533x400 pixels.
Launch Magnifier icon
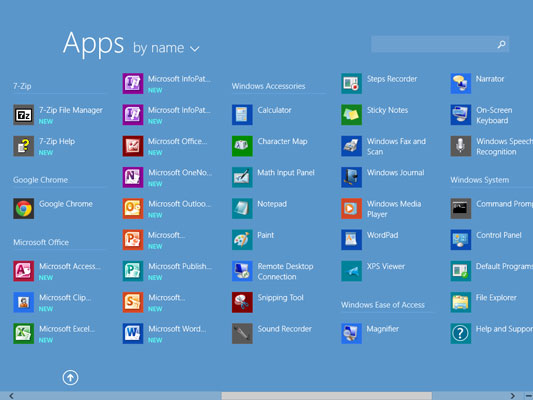351,334
